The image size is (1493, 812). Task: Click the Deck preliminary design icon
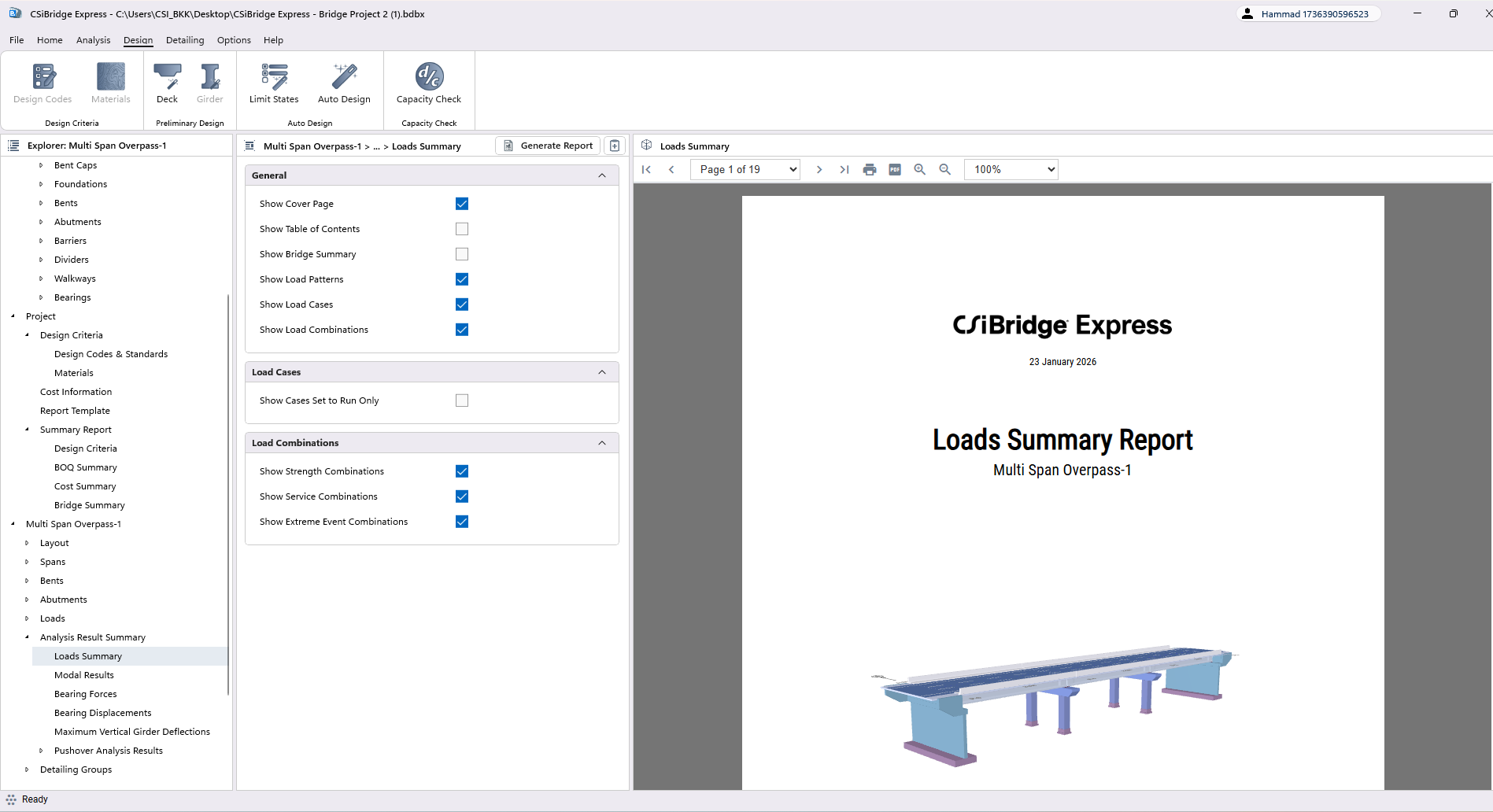pos(167,83)
